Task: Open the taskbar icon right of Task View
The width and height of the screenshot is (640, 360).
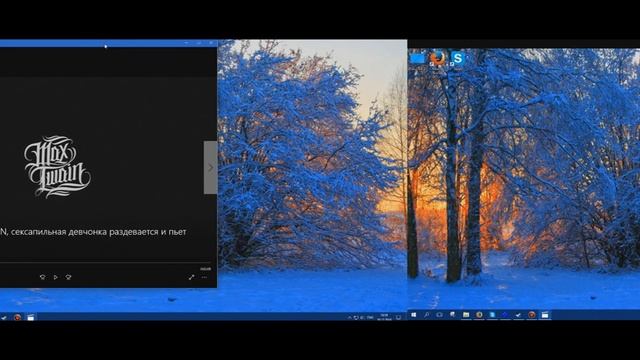Action: (x=452, y=315)
